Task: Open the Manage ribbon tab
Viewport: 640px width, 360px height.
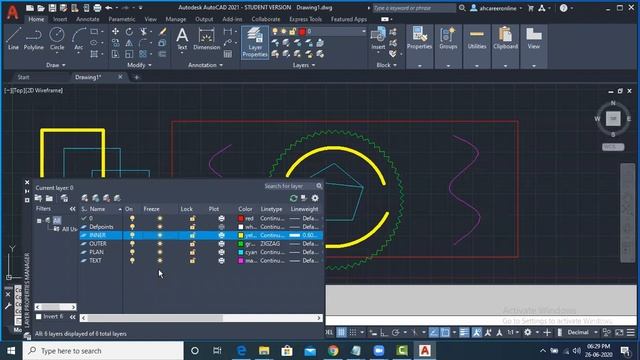Action: pyautogui.click(x=176, y=19)
